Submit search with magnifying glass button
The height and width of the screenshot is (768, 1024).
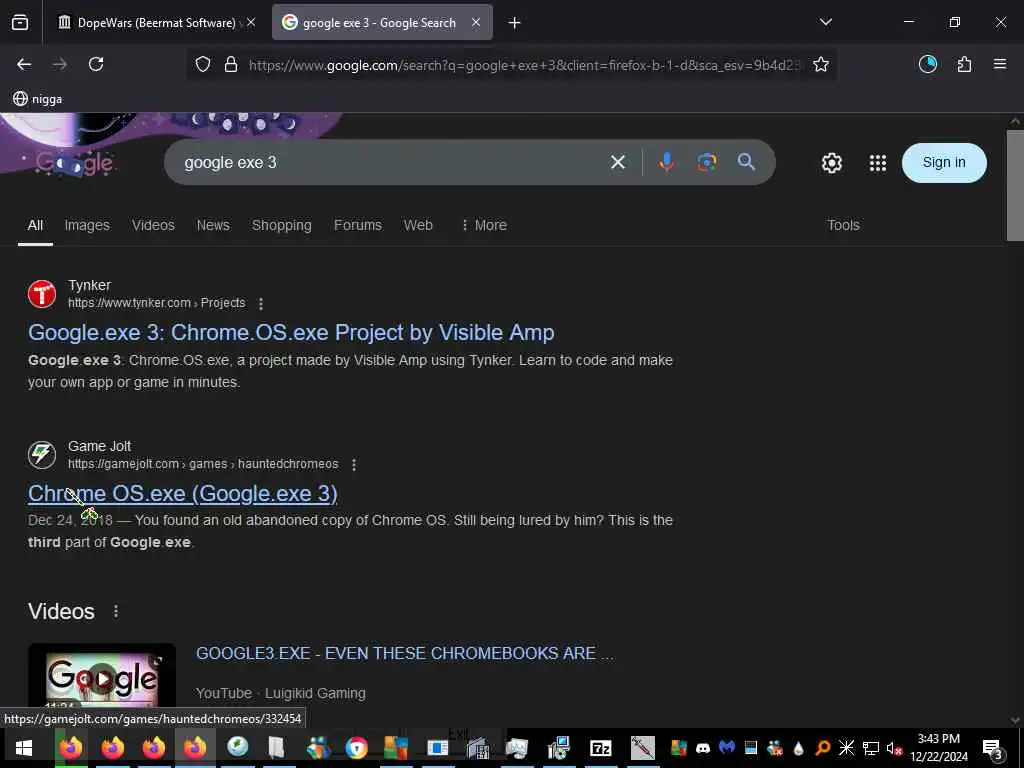point(746,162)
